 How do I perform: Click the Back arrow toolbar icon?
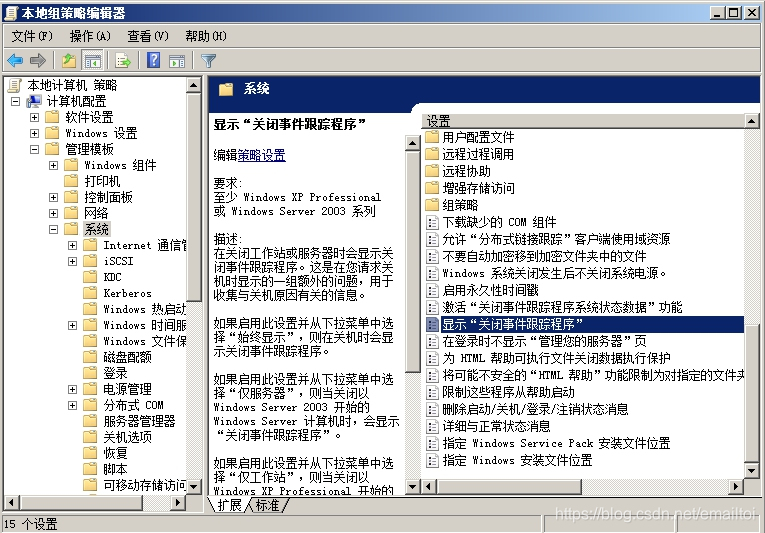tap(15, 61)
